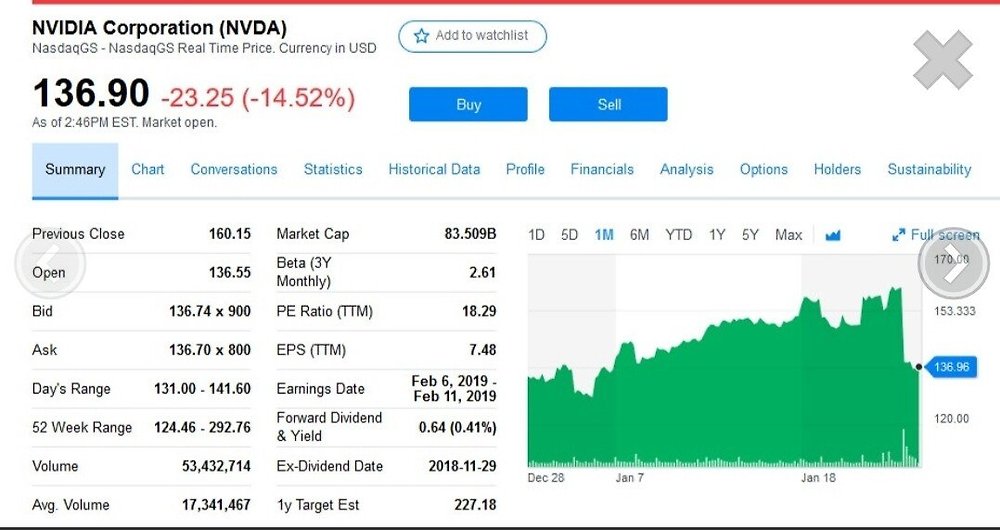
Task: Open the Financials tab
Action: (x=602, y=170)
